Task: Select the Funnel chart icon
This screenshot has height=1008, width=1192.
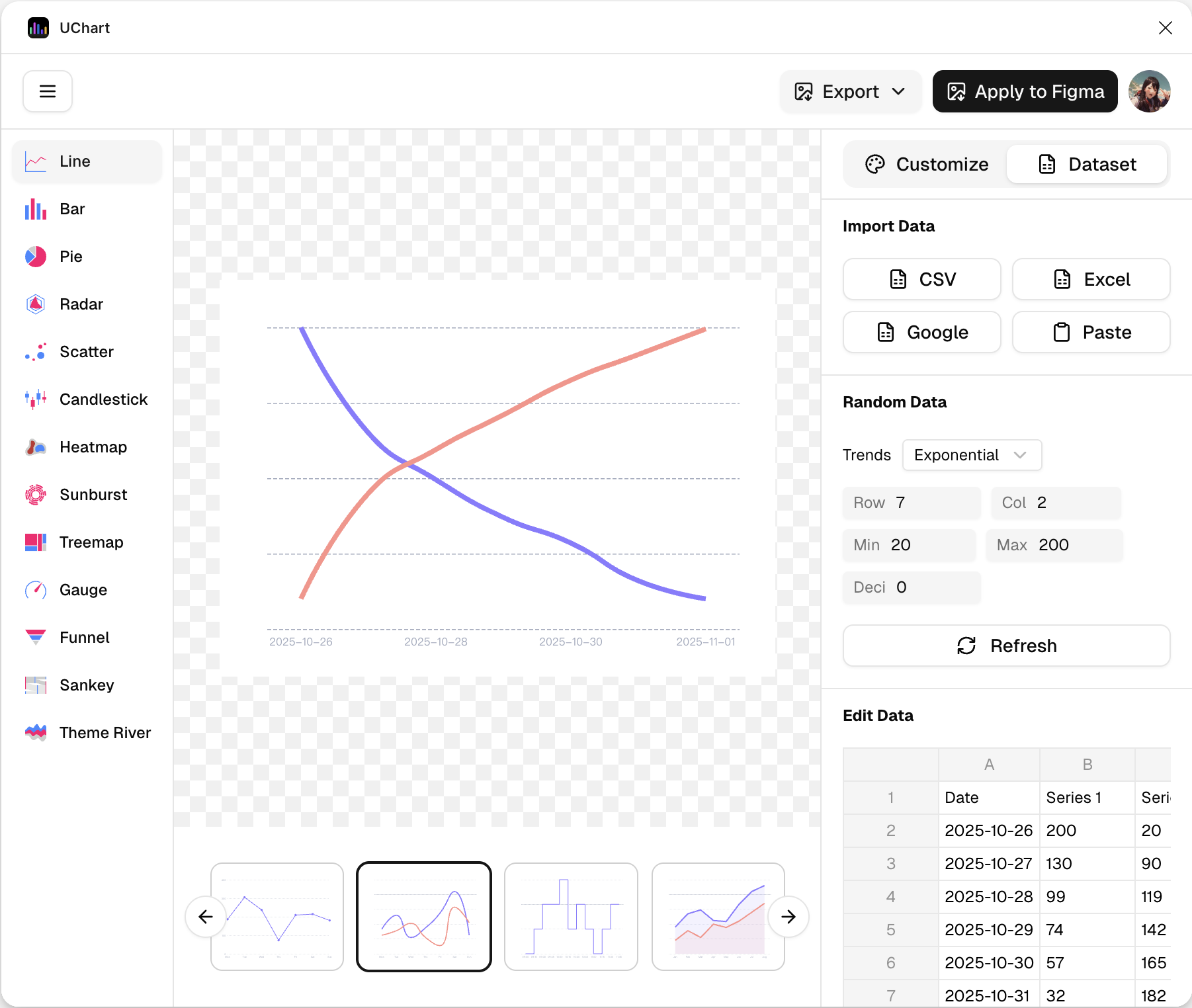Action: tap(36, 638)
